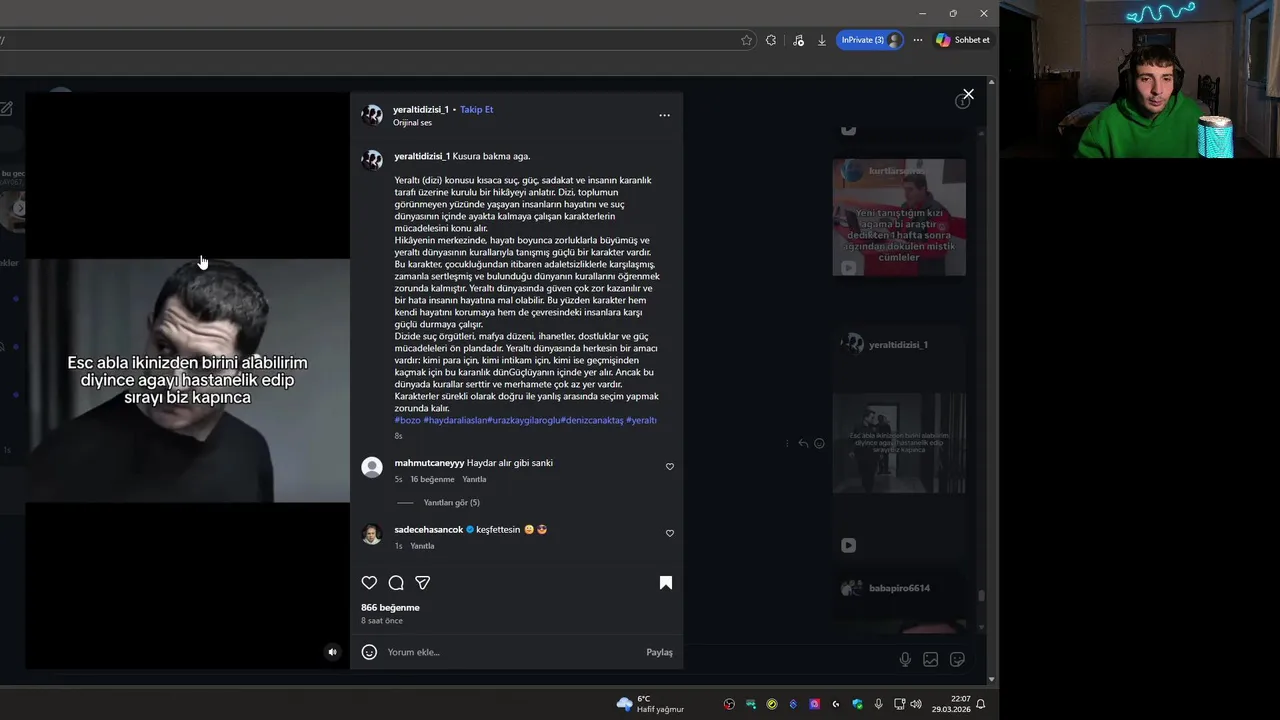
Task: Reply to sadecehasancok's comment
Action: [x=422, y=546]
